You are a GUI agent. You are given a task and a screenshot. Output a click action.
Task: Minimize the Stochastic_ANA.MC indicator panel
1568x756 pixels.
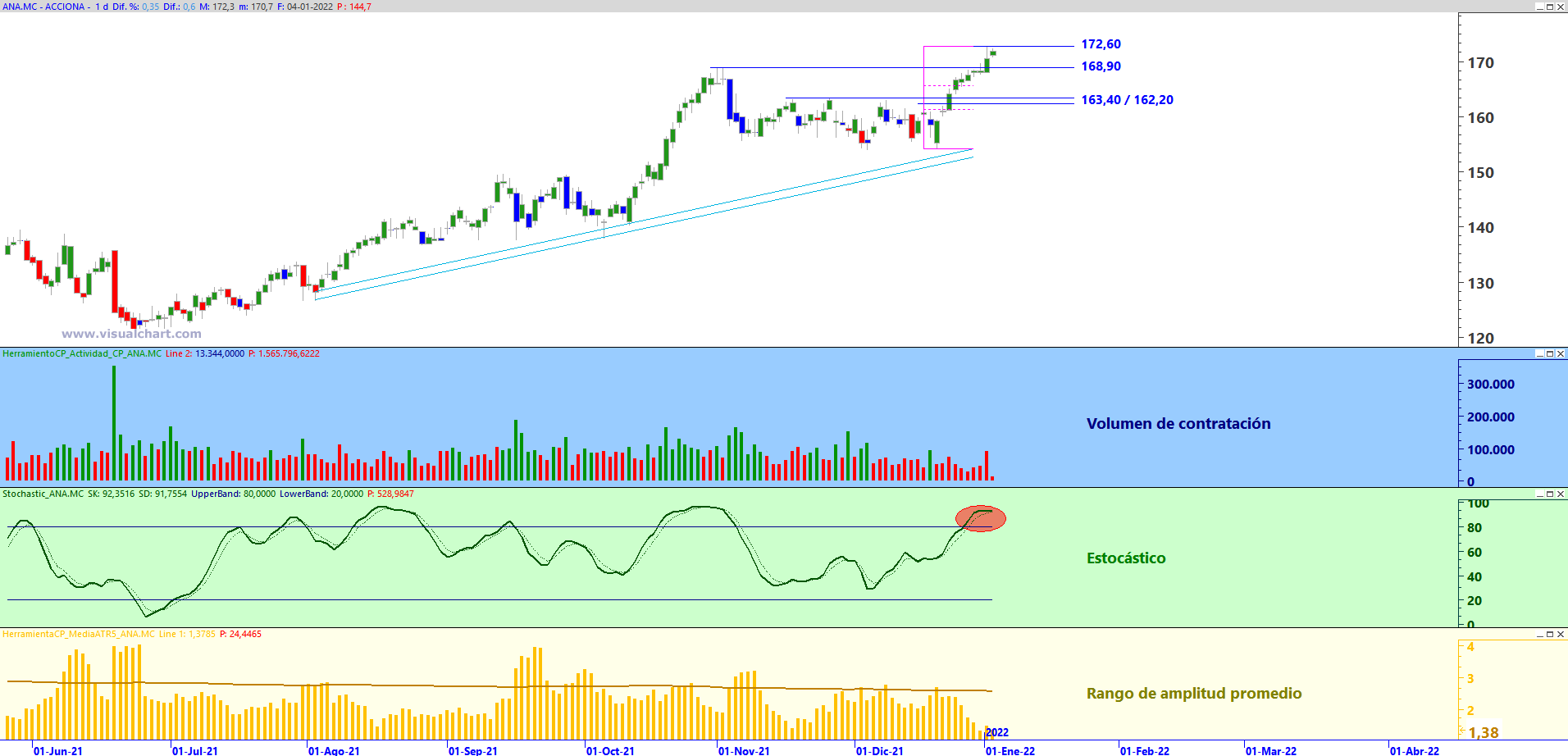click(x=1539, y=494)
